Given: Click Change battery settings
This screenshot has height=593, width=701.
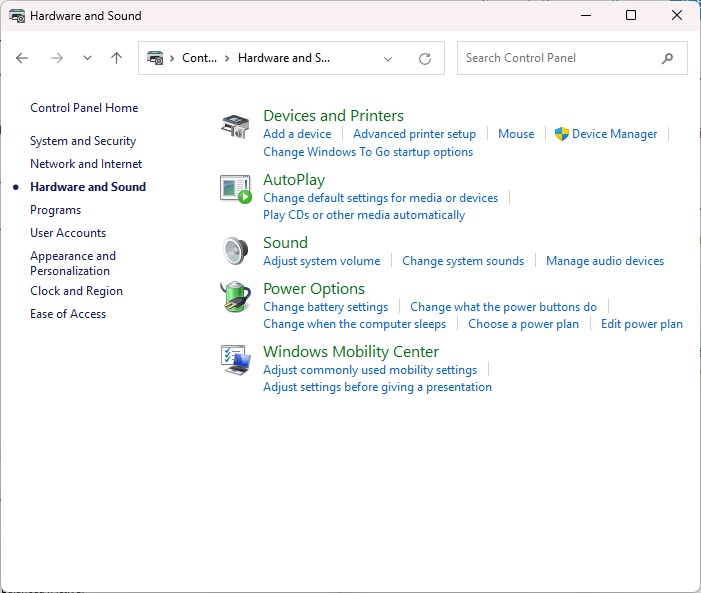Looking at the screenshot, I should [325, 307].
